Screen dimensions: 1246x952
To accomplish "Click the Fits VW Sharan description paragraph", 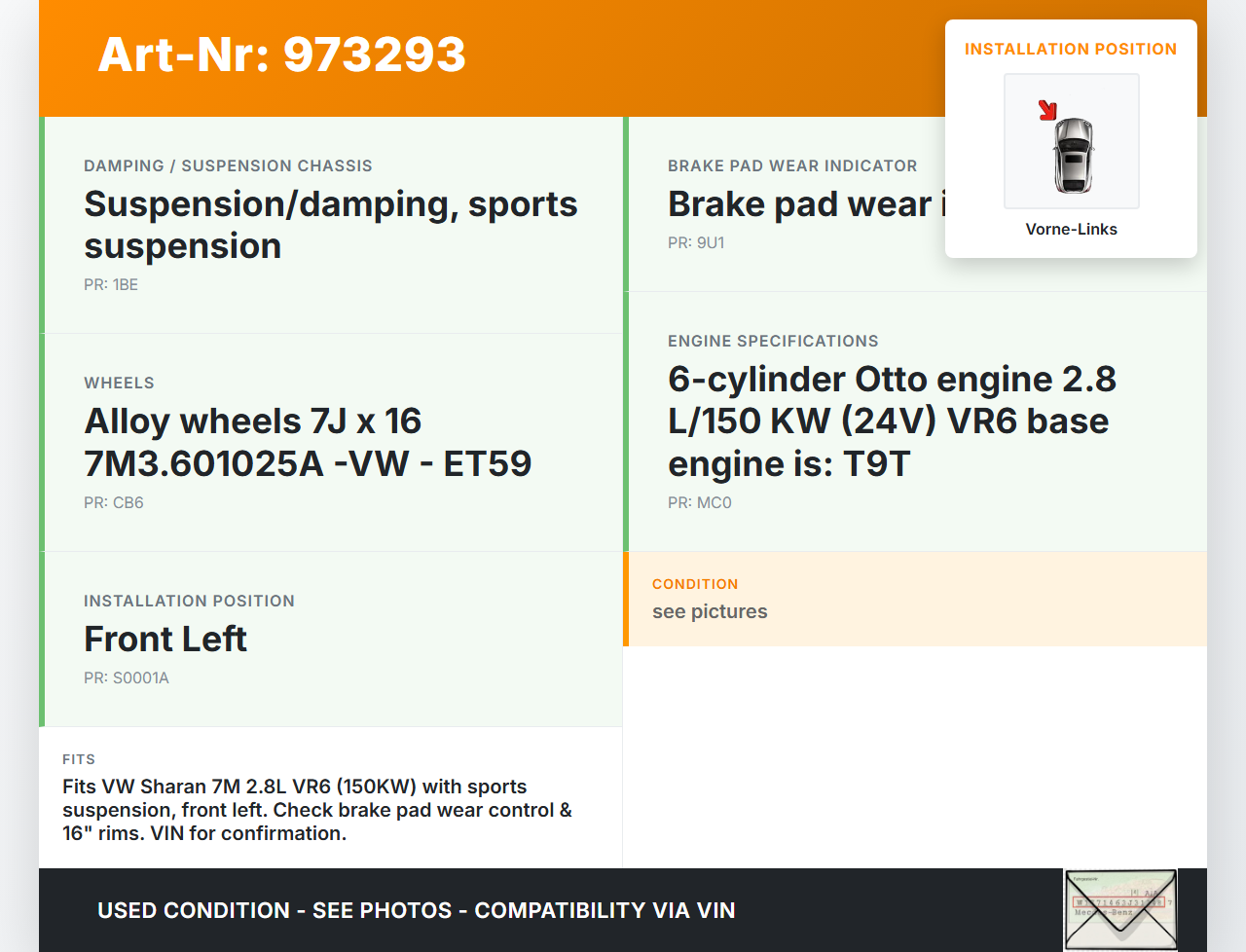I will [x=317, y=810].
